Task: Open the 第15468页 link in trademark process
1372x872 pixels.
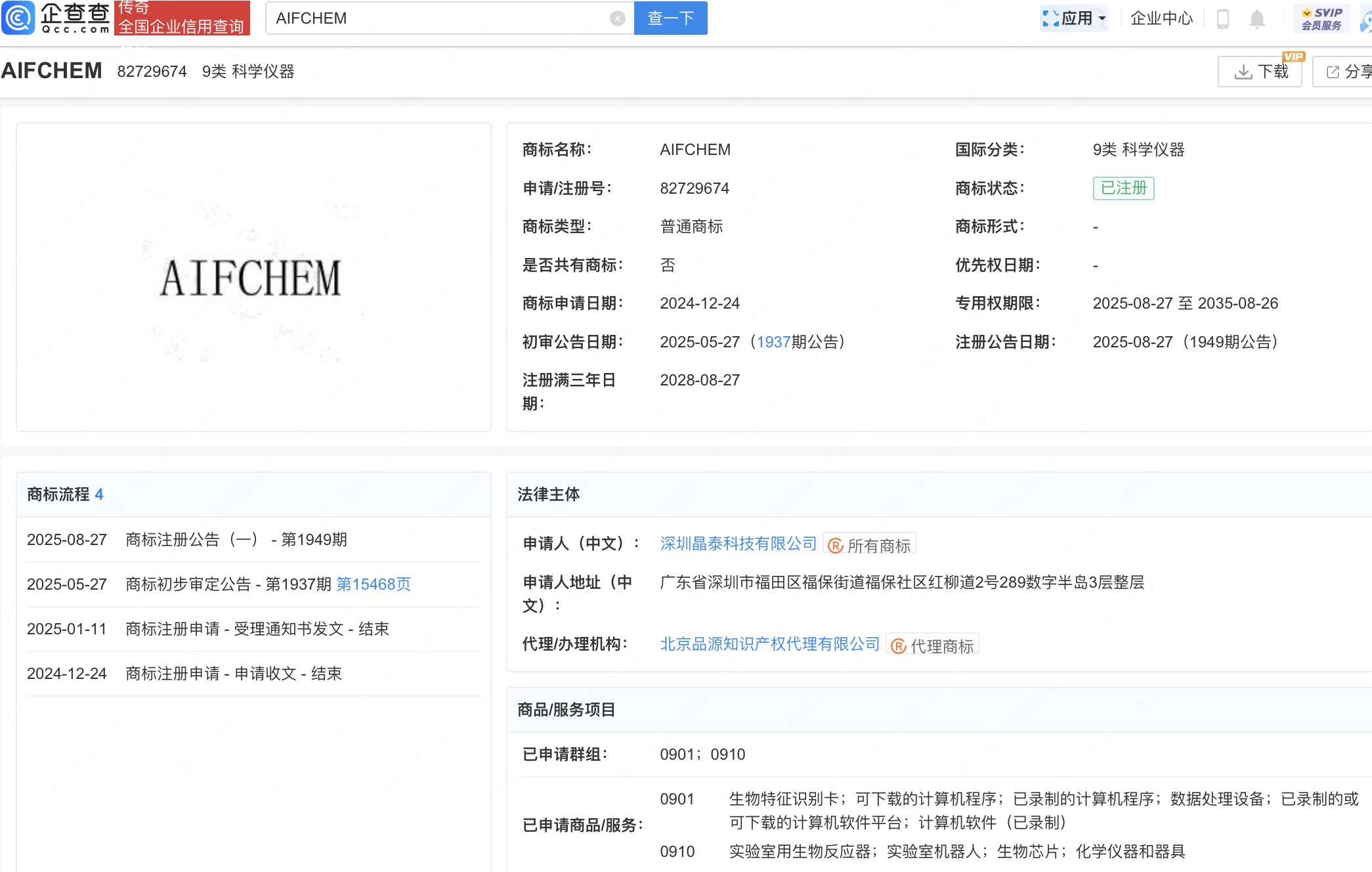Action: 374,584
